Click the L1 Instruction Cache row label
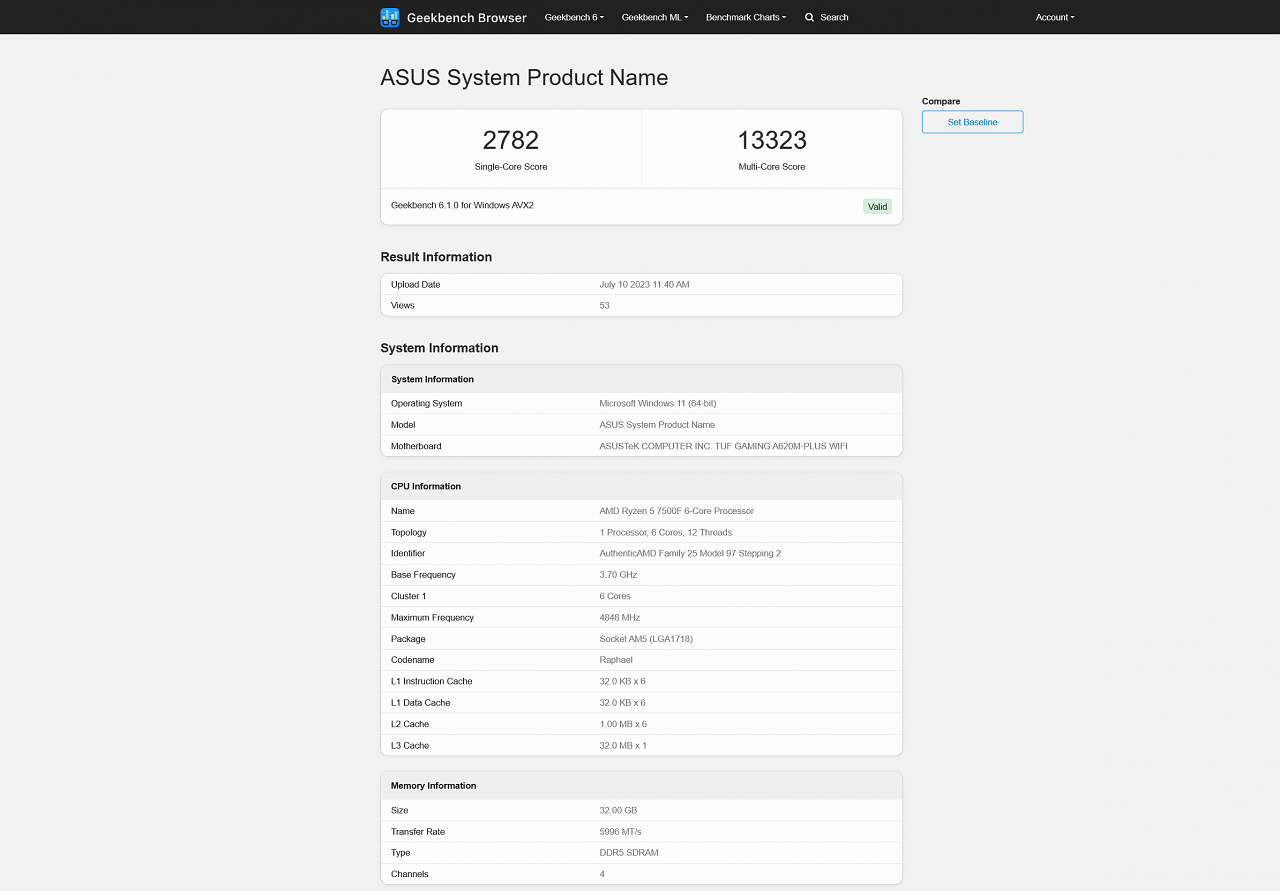1280x891 pixels. point(432,682)
